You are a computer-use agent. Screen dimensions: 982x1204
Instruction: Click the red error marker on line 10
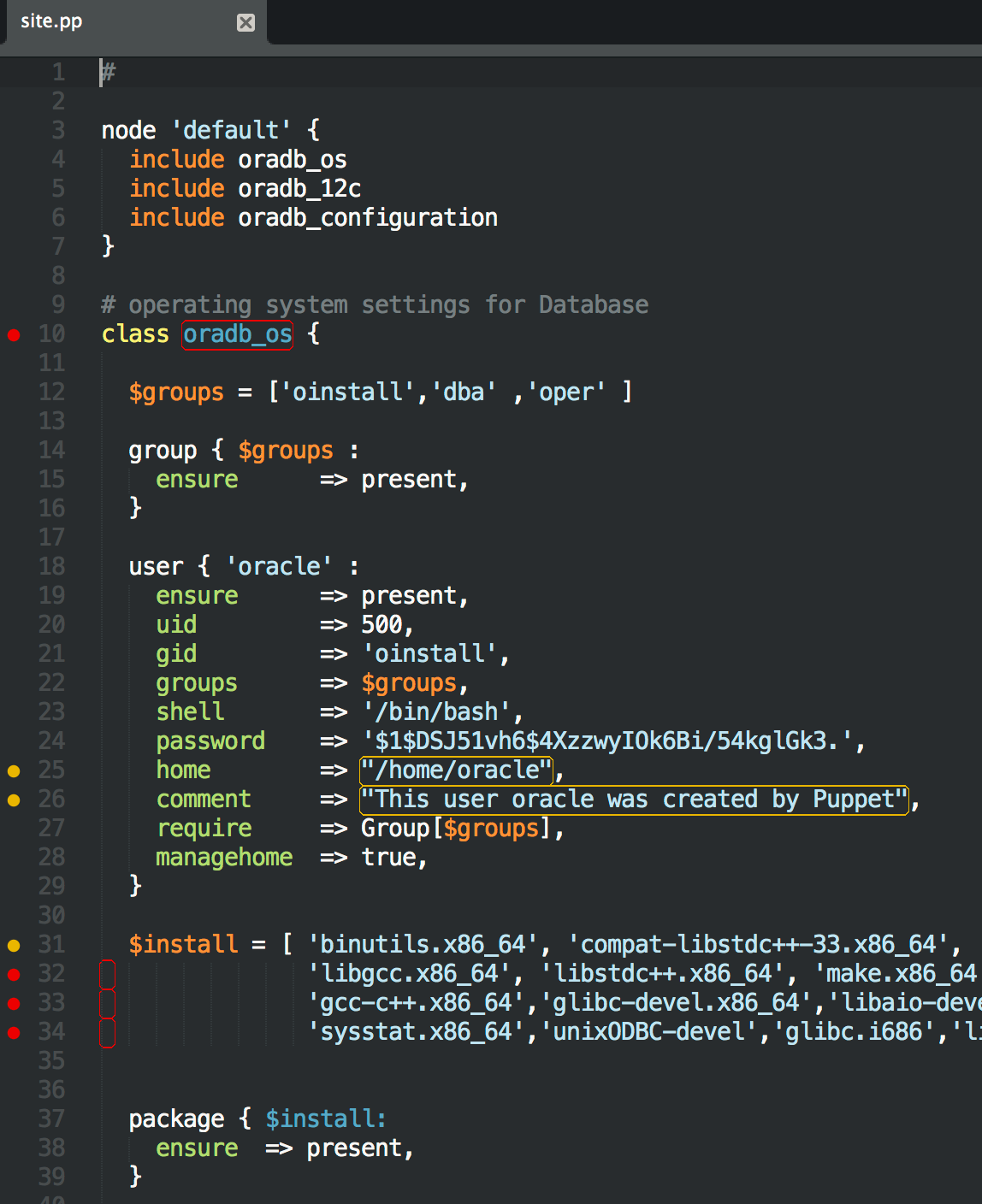14,335
